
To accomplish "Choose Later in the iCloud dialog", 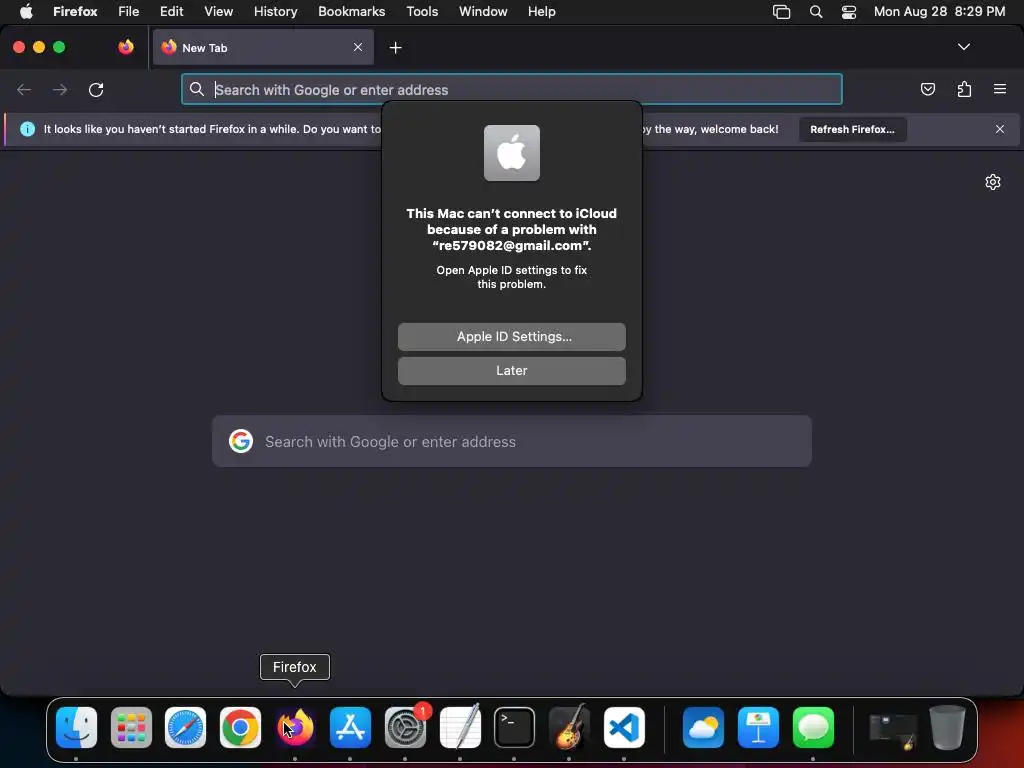I will [x=511, y=370].
